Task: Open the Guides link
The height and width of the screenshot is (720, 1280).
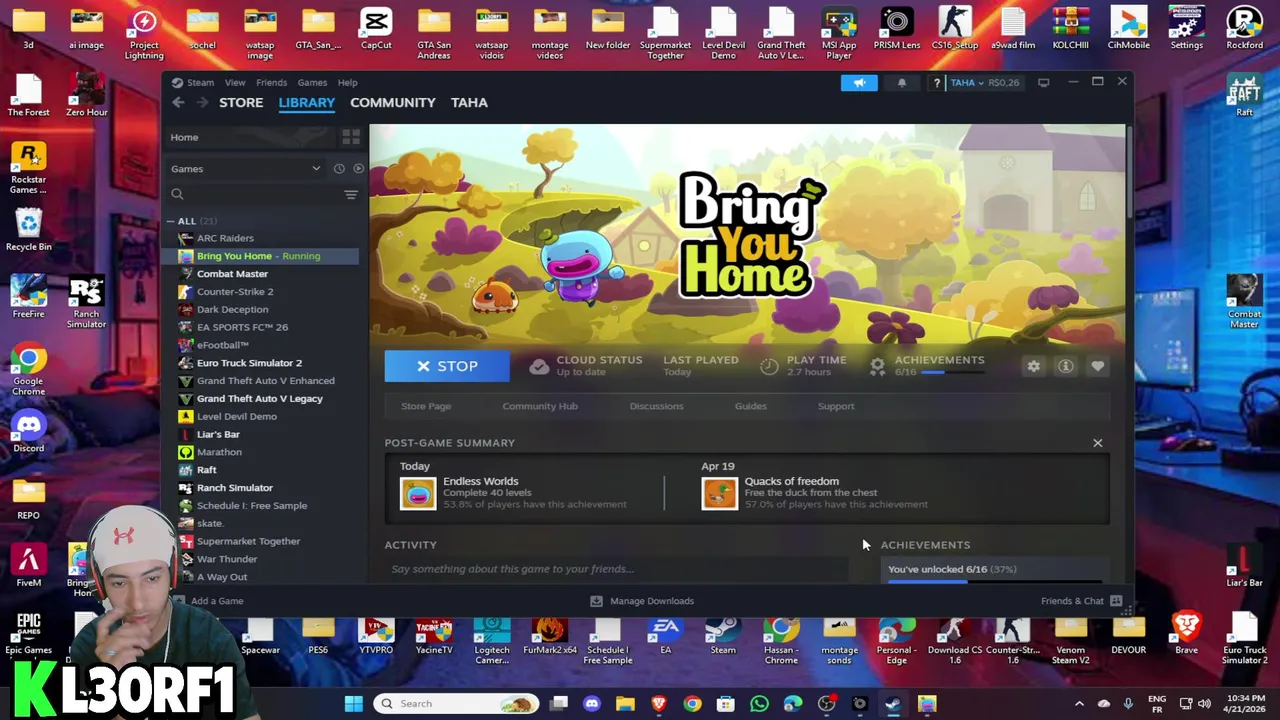Action: [750, 406]
